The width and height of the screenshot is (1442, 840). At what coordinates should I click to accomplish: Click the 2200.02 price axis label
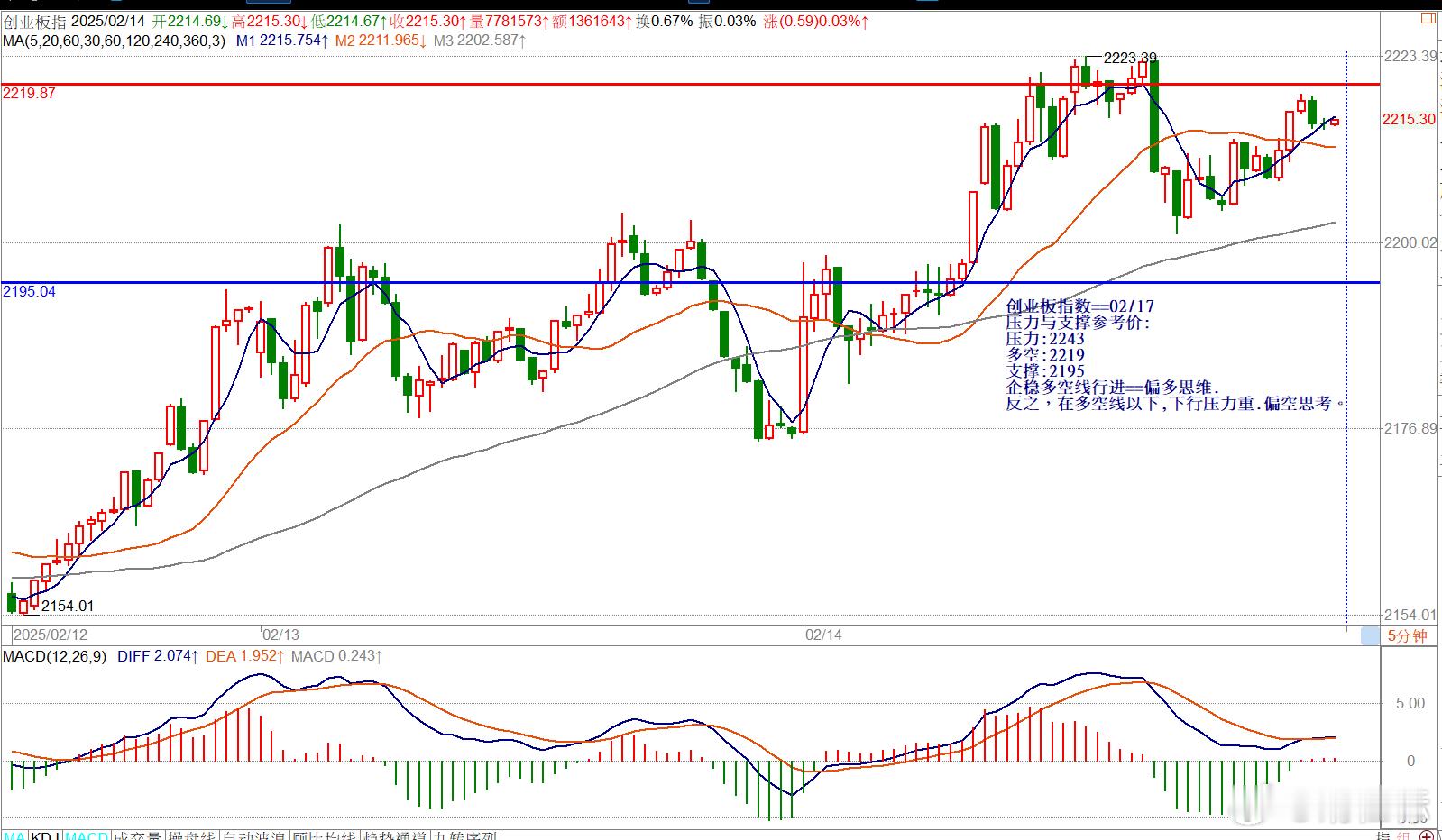[x=1410, y=242]
